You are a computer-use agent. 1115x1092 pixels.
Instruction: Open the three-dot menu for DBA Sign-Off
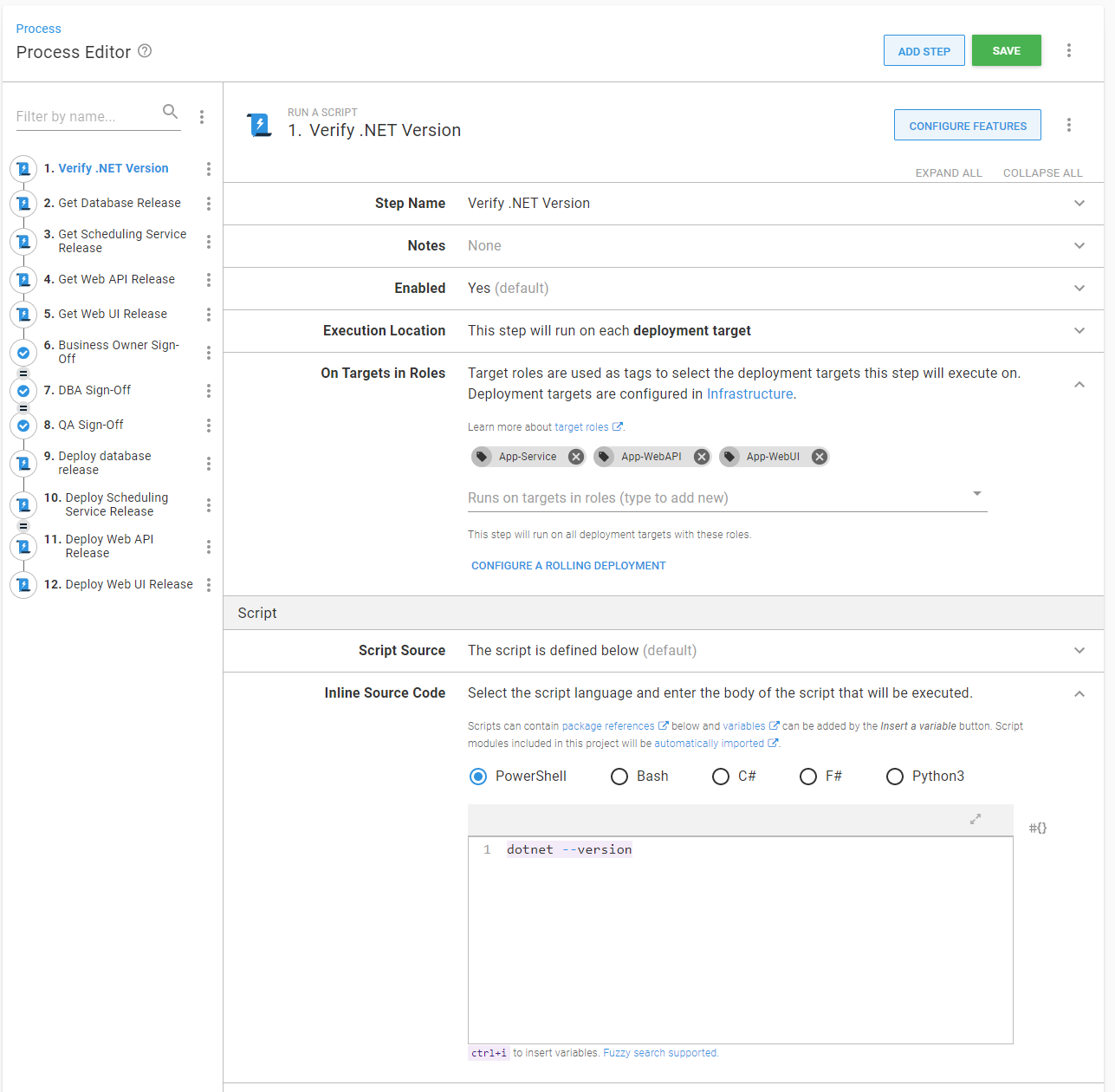(209, 391)
